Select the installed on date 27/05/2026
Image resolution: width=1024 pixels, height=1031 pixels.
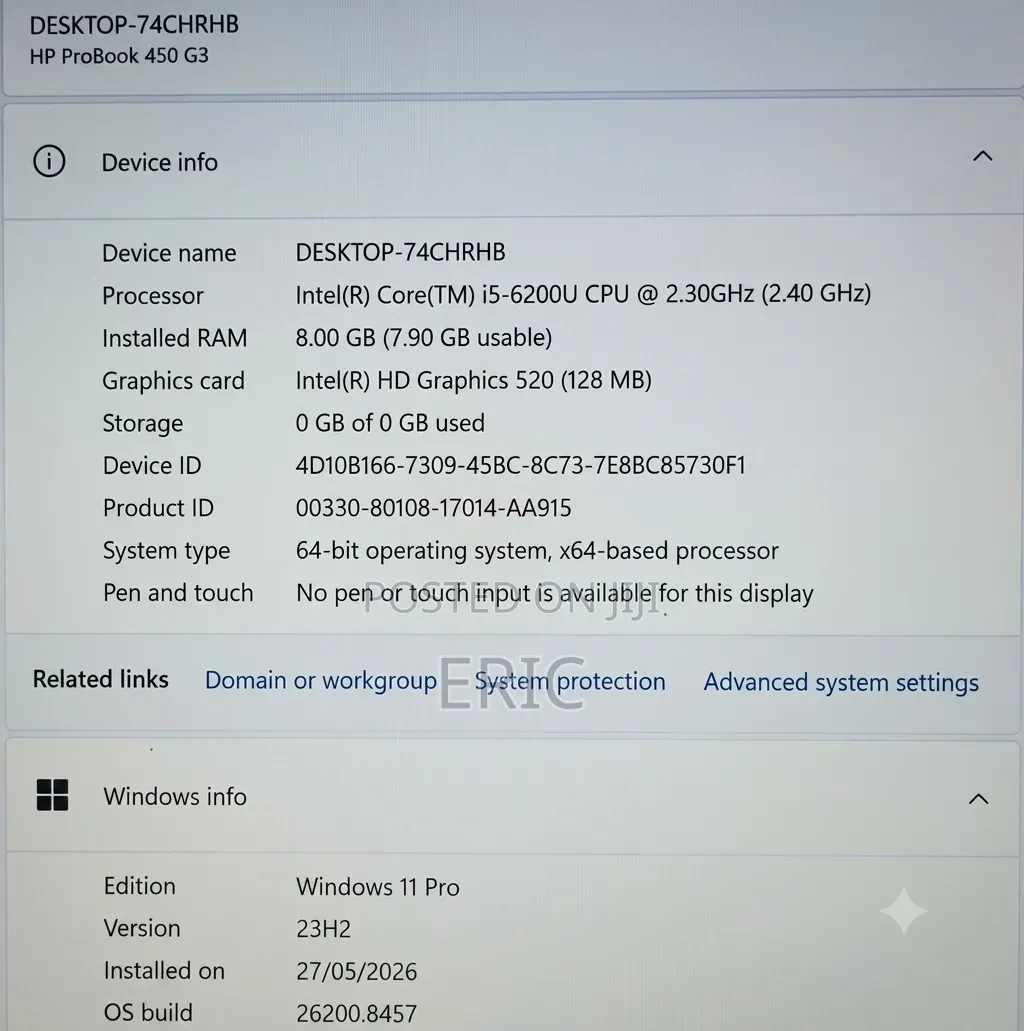pyautogui.click(x=356, y=971)
